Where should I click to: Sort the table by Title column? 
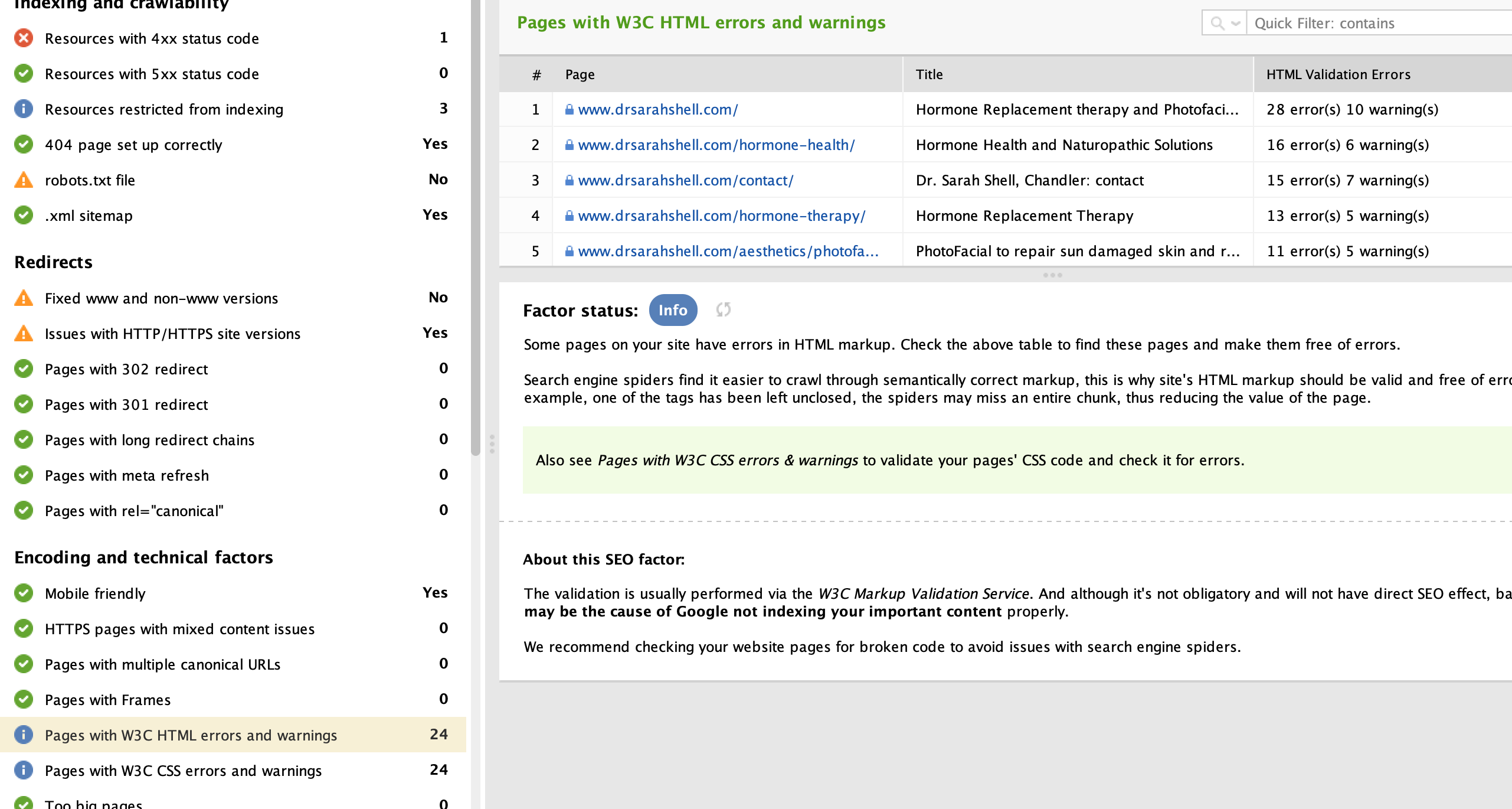pyautogui.click(x=929, y=74)
